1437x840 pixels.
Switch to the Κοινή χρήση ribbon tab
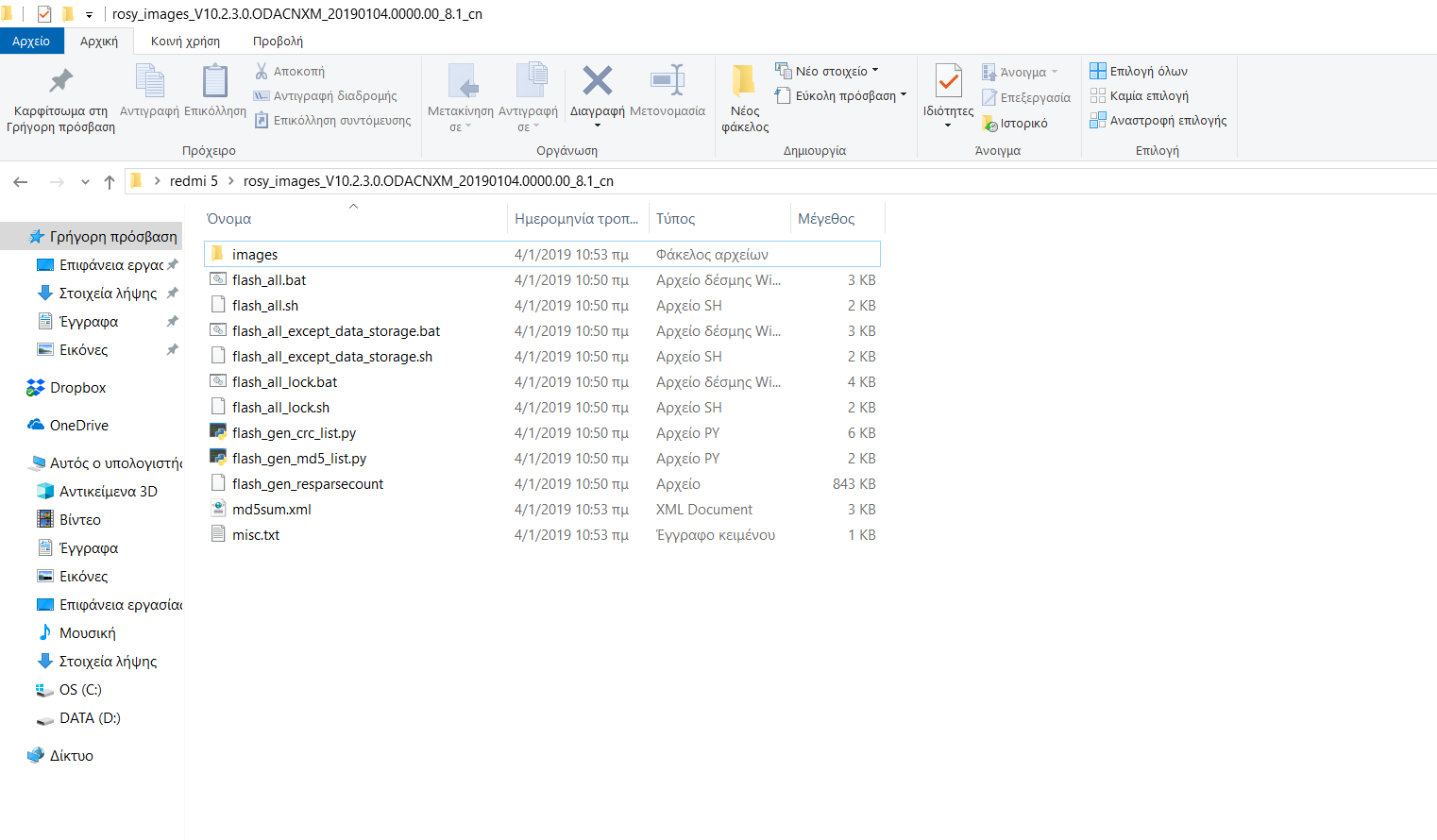[x=185, y=42]
